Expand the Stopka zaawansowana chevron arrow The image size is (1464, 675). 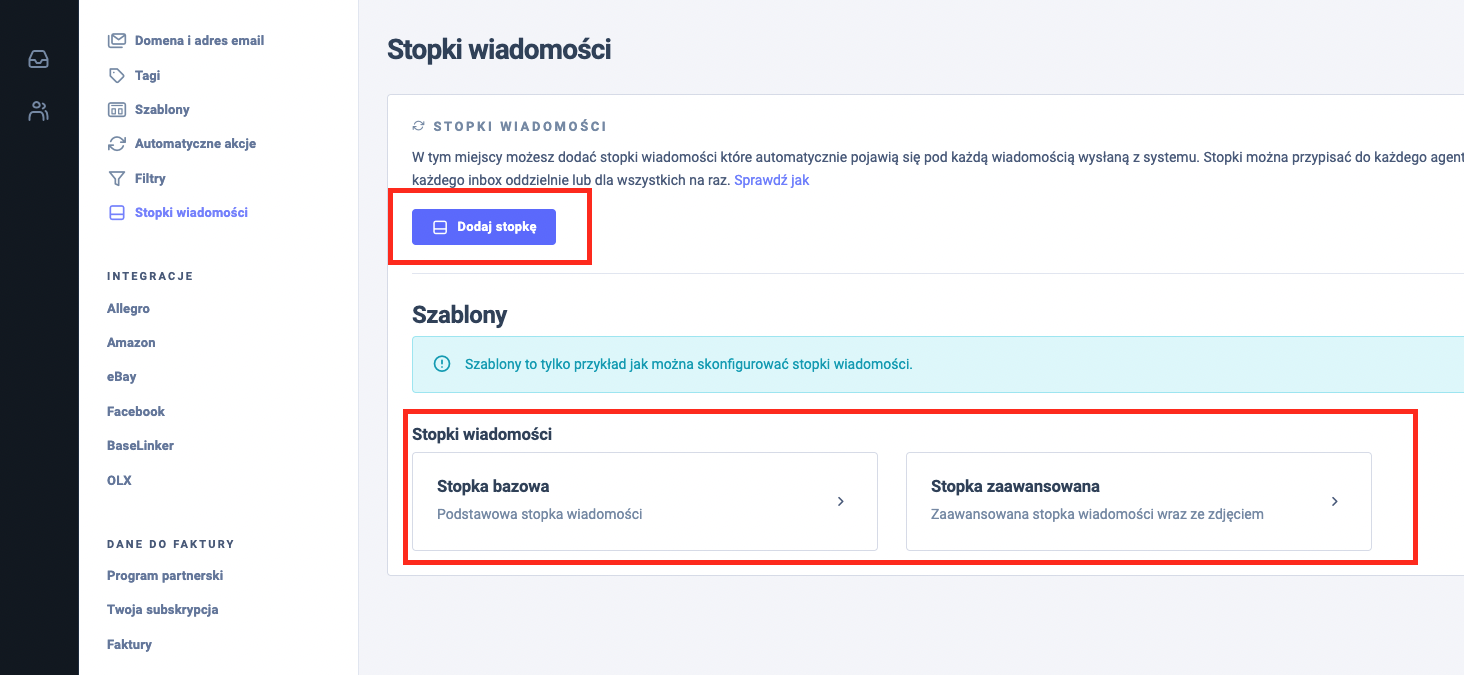pyautogui.click(x=1335, y=502)
